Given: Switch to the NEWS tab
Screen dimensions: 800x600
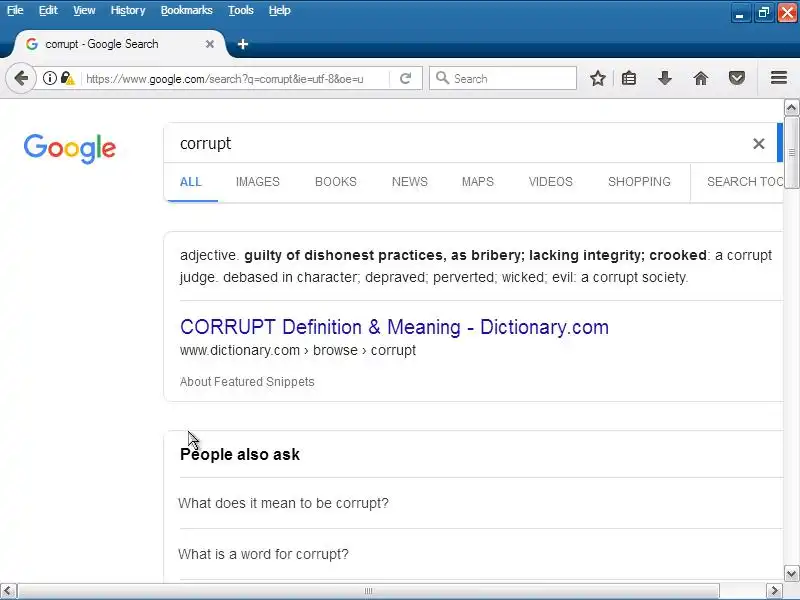Looking at the screenshot, I should [x=410, y=182].
